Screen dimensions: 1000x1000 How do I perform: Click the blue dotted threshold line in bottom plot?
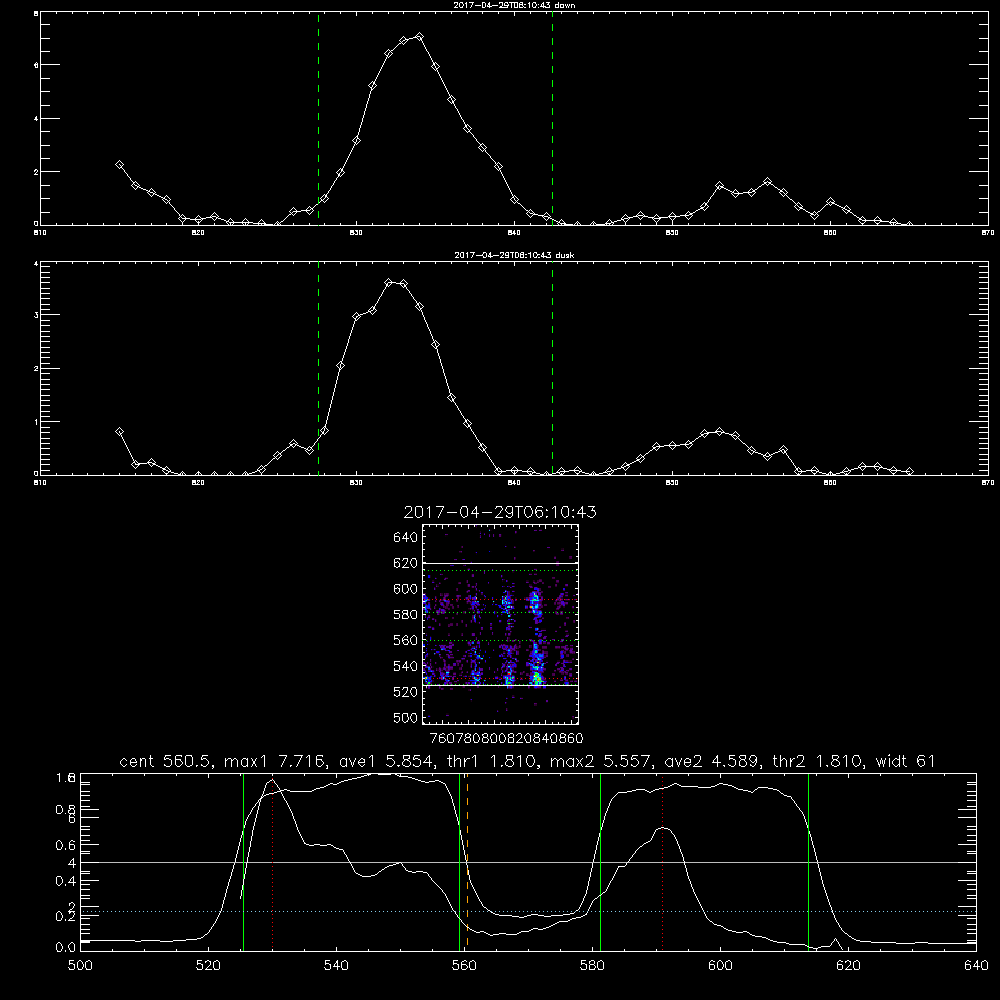(528, 911)
